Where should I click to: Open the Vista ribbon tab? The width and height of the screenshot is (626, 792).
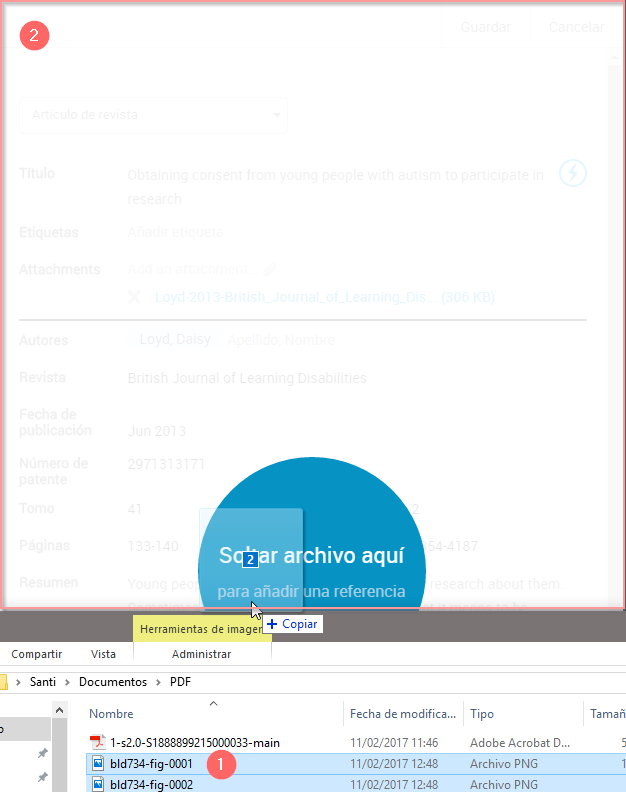(x=103, y=654)
